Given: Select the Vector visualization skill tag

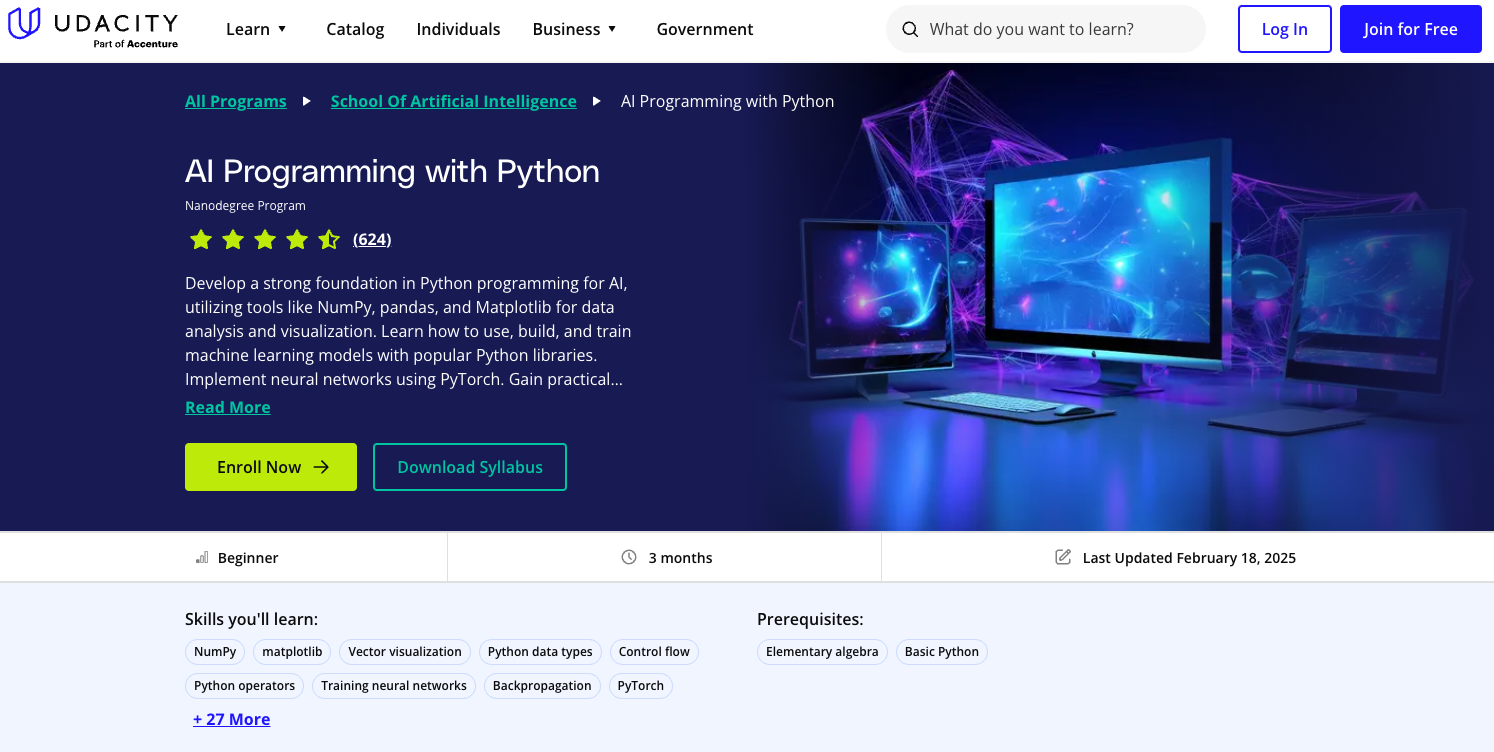Looking at the screenshot, I should coord(405,652).
